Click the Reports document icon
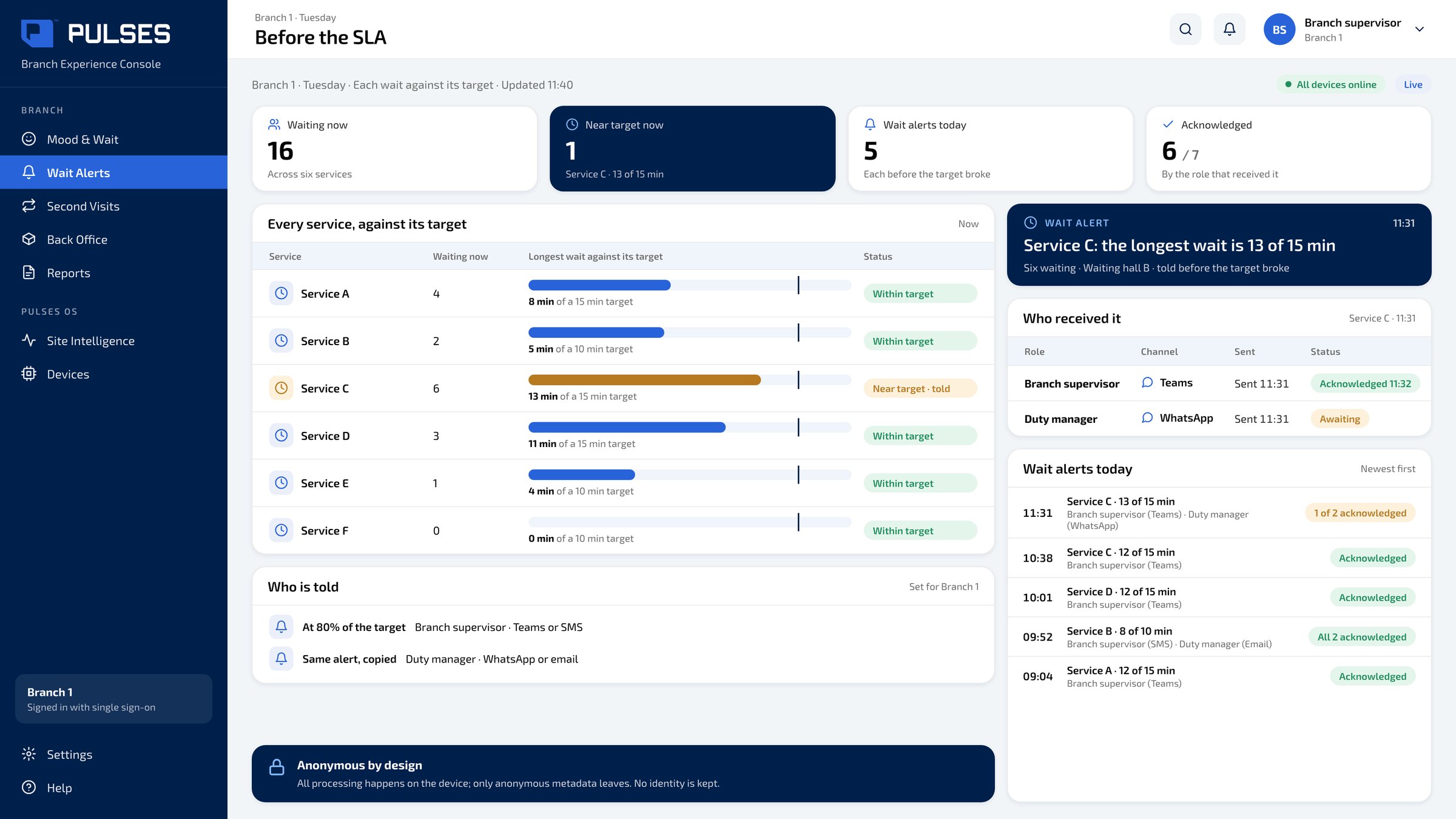Screen dimensions: 1456x819 click(x=29, y=272)
